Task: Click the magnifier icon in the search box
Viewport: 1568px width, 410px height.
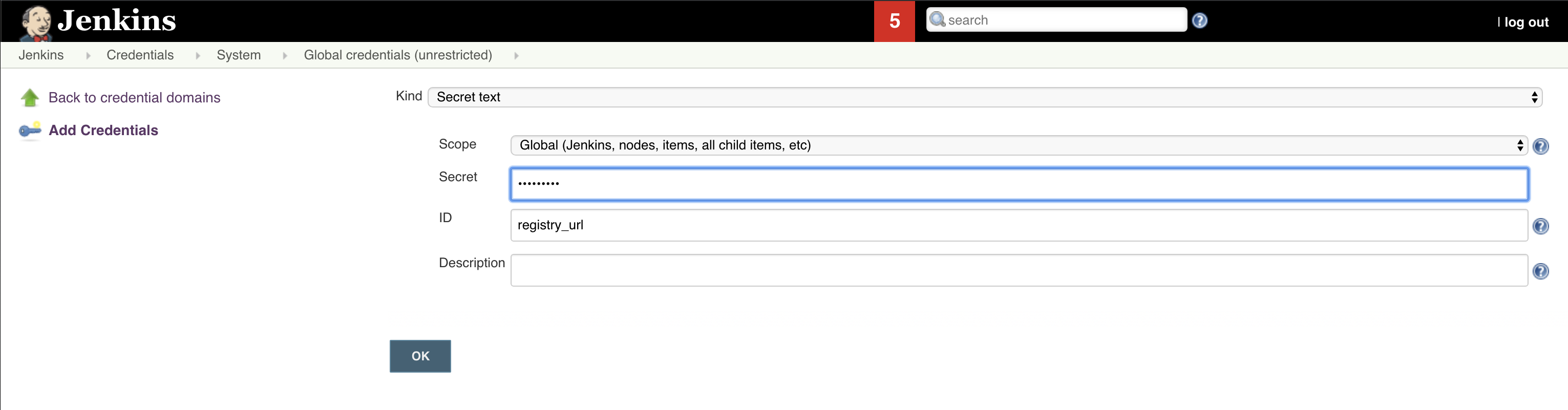Action: (938, 19)
